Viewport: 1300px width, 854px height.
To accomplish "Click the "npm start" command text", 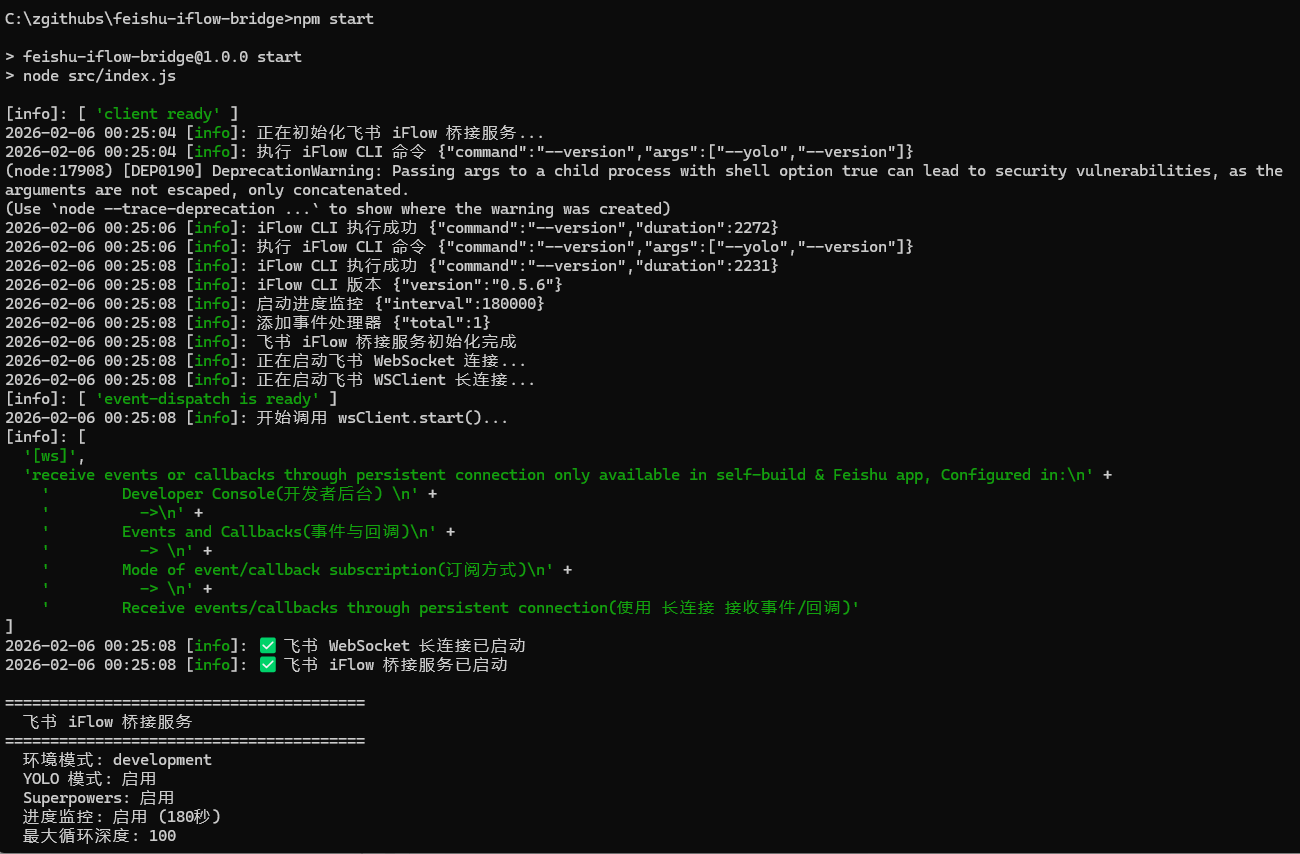I will [334, 19].
